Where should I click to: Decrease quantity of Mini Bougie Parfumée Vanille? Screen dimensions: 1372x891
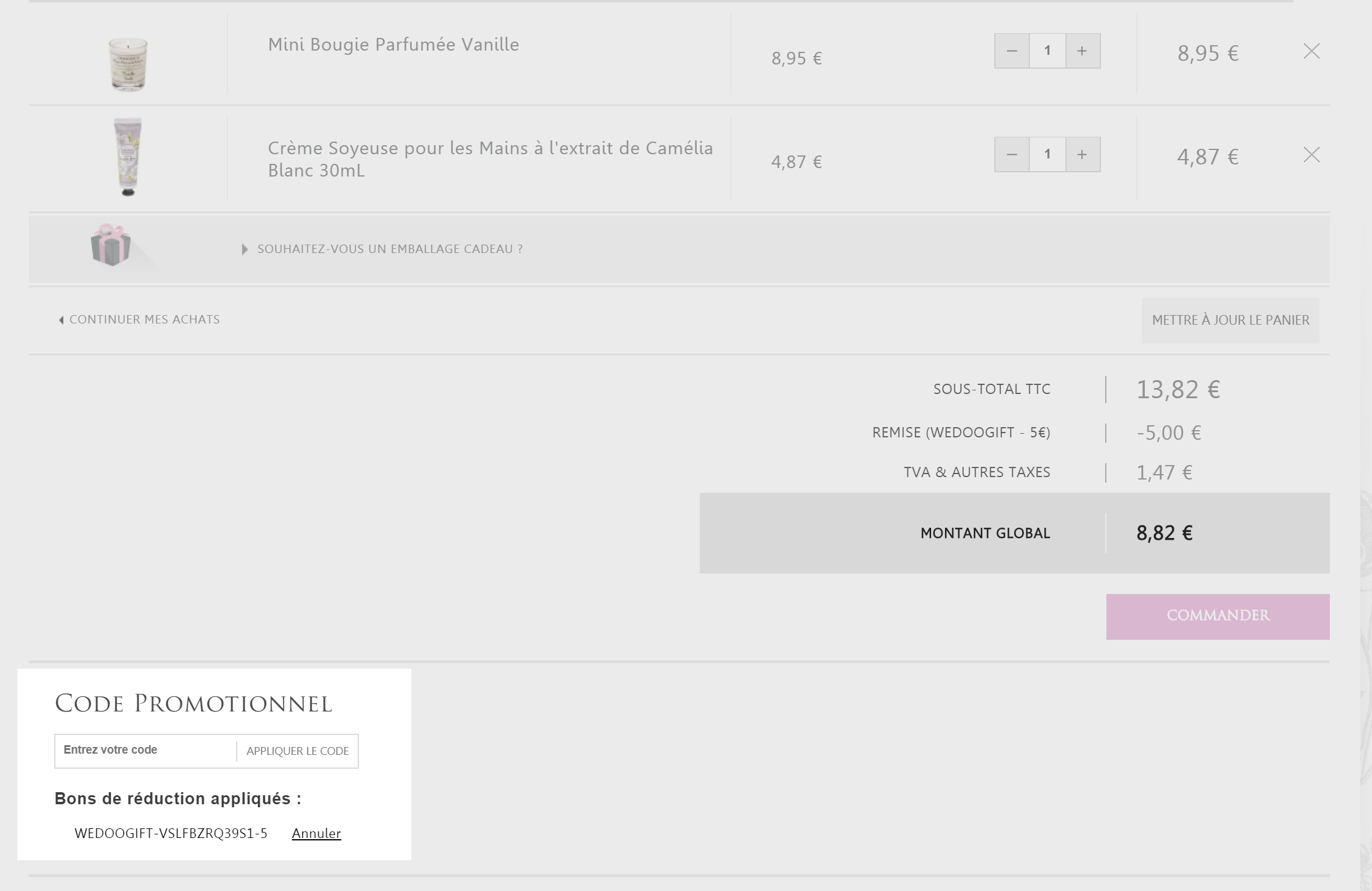pyautogui.click(x=1012, y=51)
